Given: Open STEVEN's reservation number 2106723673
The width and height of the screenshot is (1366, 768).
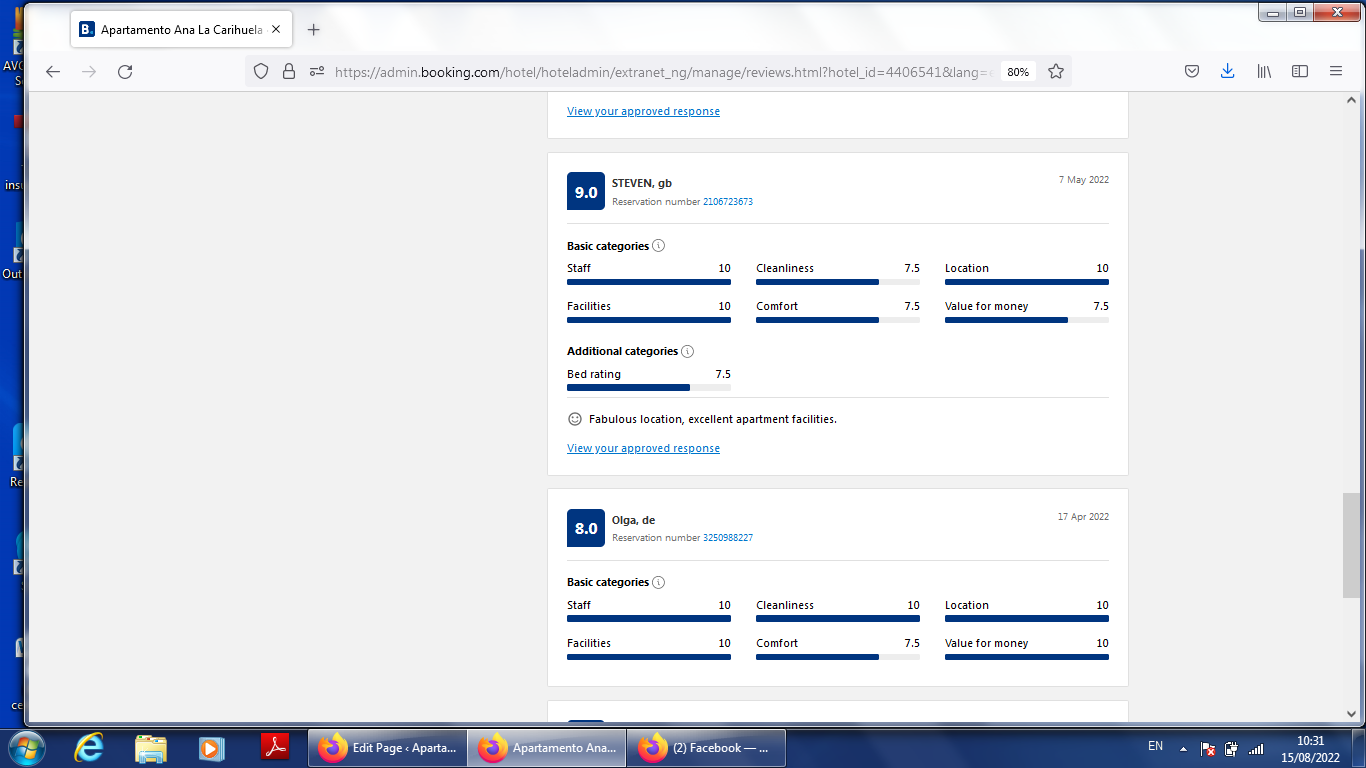Looking at the screenshot, I should (x=727, y=202).
